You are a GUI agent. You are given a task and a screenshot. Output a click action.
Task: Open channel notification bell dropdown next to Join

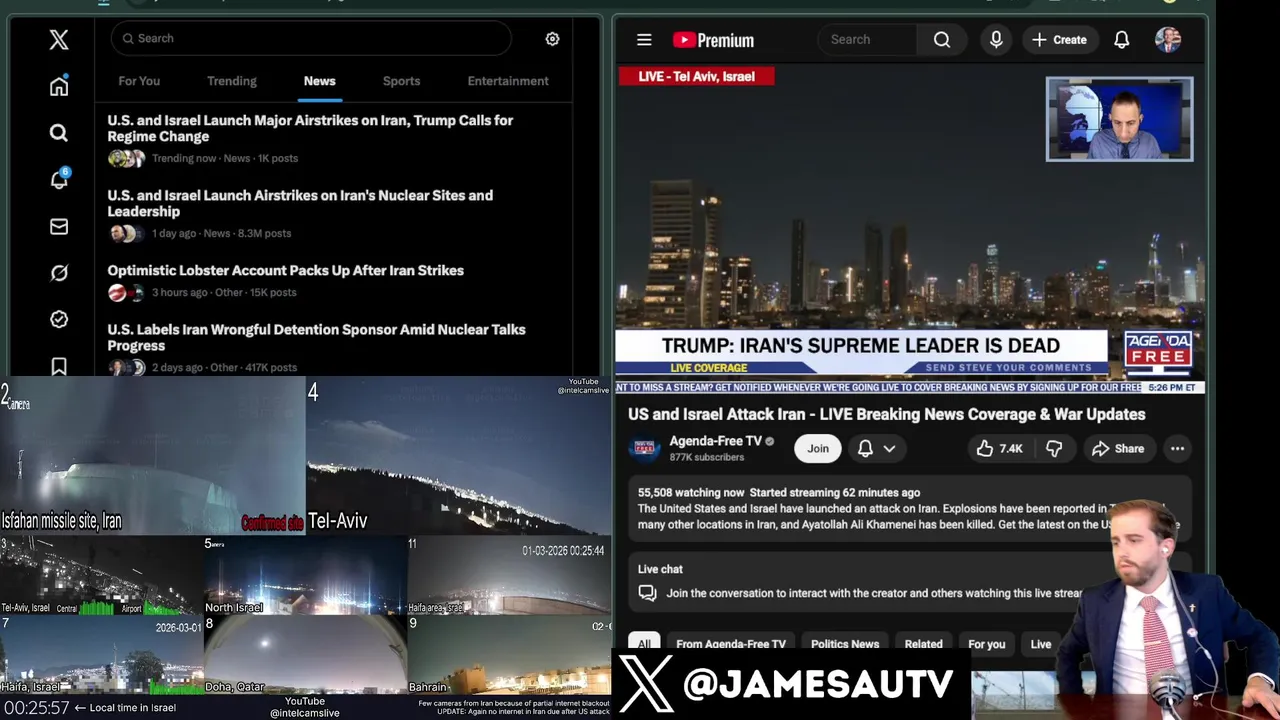[x=876, y=449]
